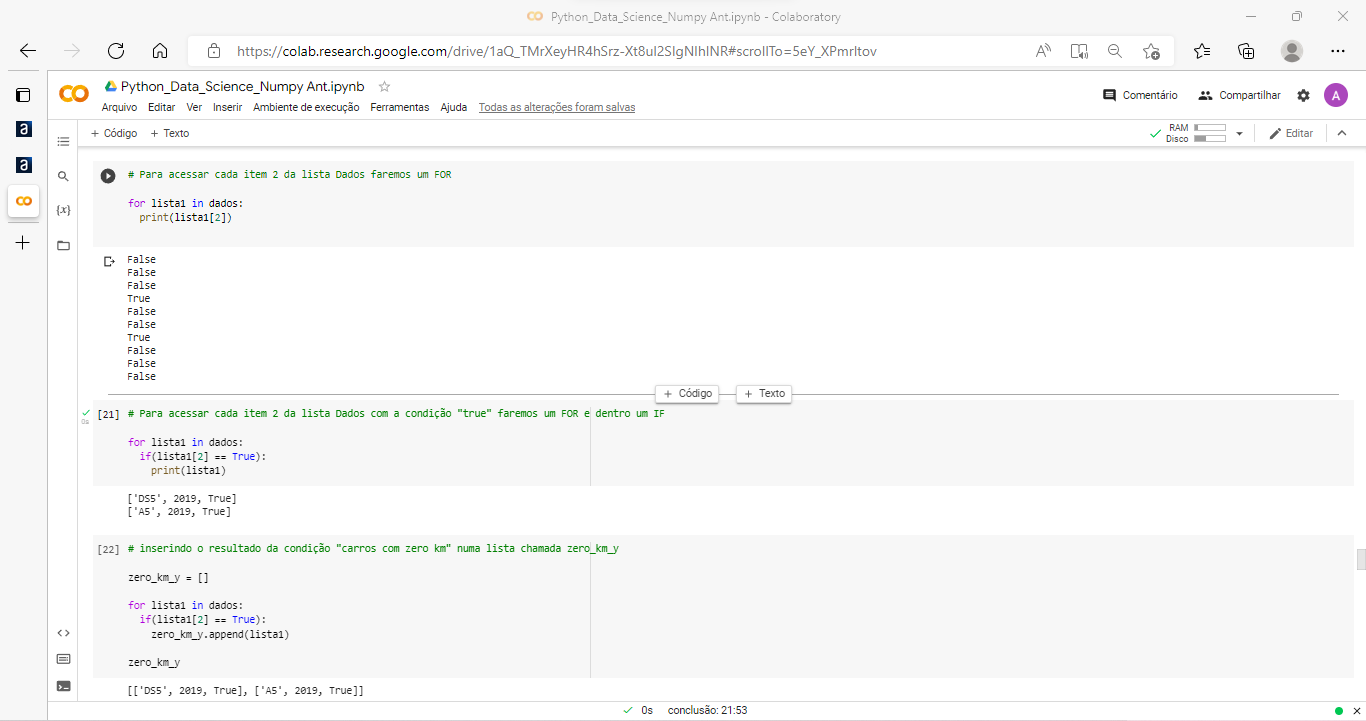Viewport: 1366px width, 721px height.
Task: Click 'print(lista1[2])' code line
Action: [x=186, y=217]
